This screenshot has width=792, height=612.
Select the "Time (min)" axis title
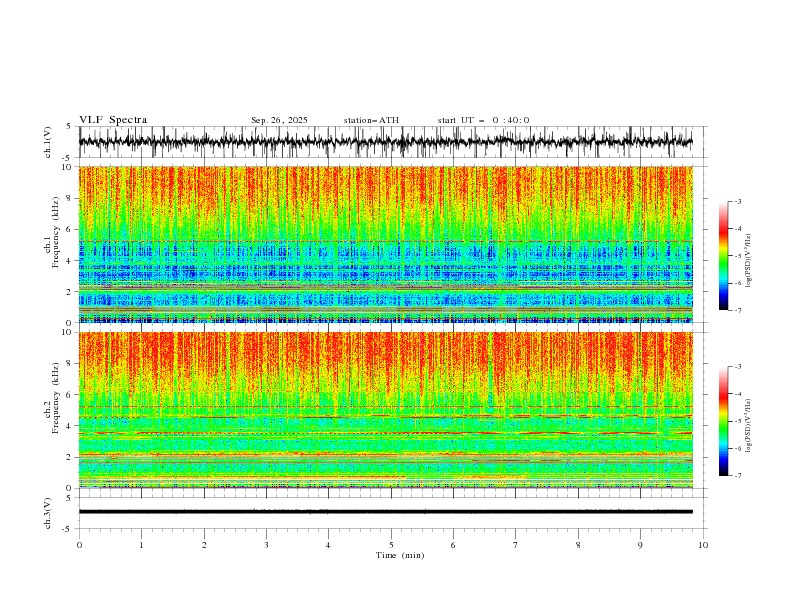400,555
